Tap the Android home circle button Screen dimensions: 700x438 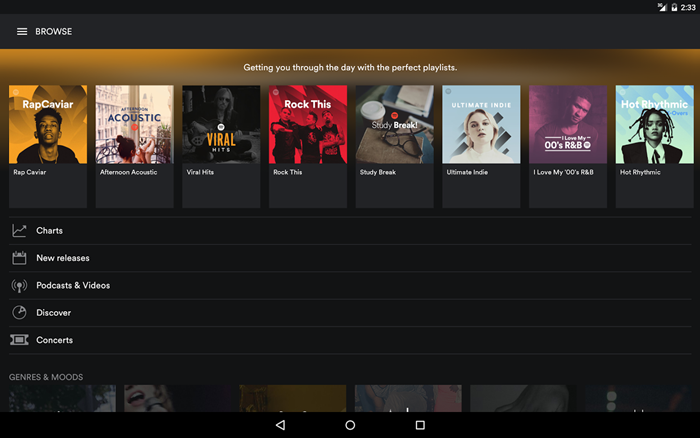(x=350, y=425)
